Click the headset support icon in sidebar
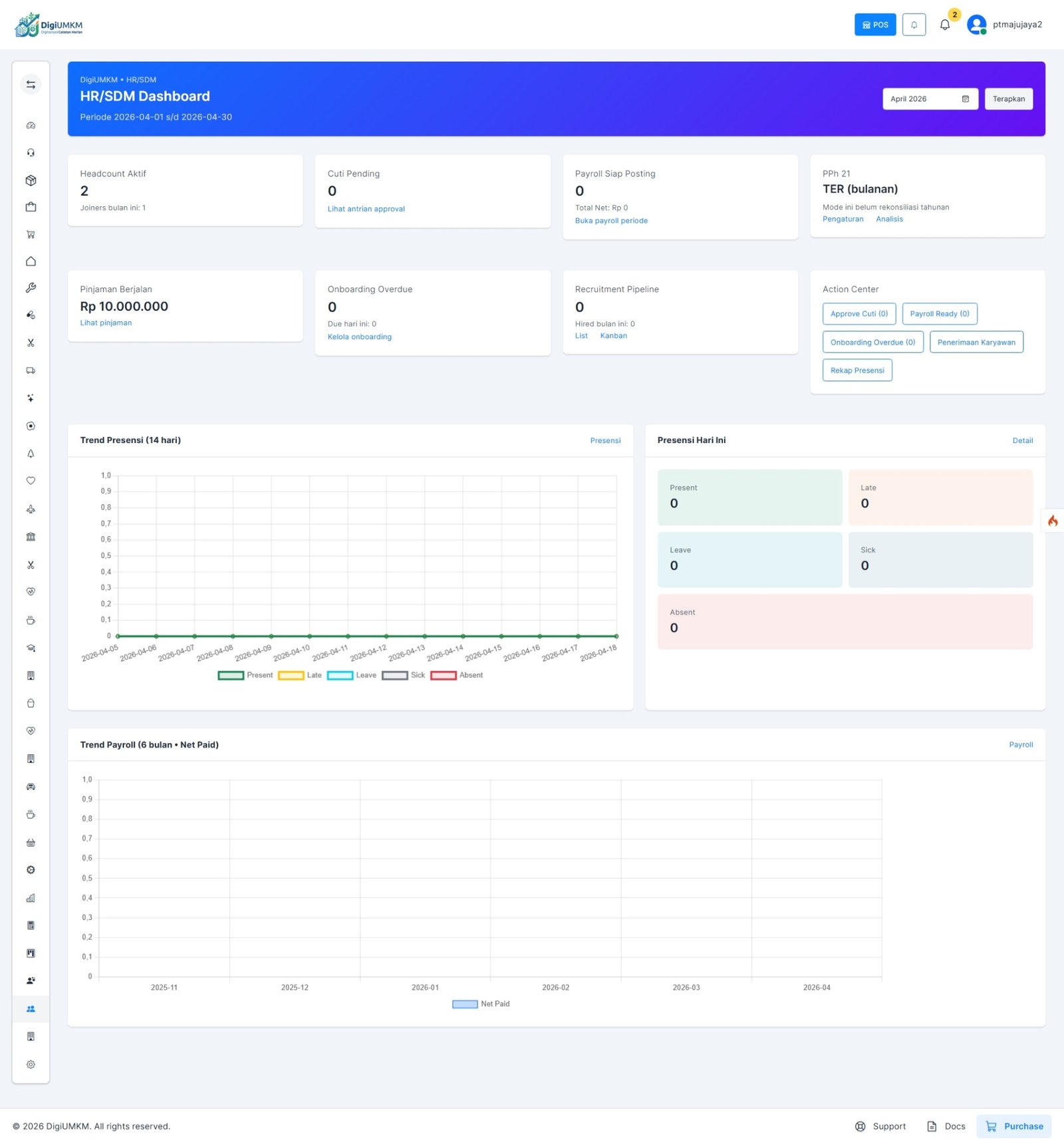Screen dimensions: 1064x1144 click(x=31, y=153)
